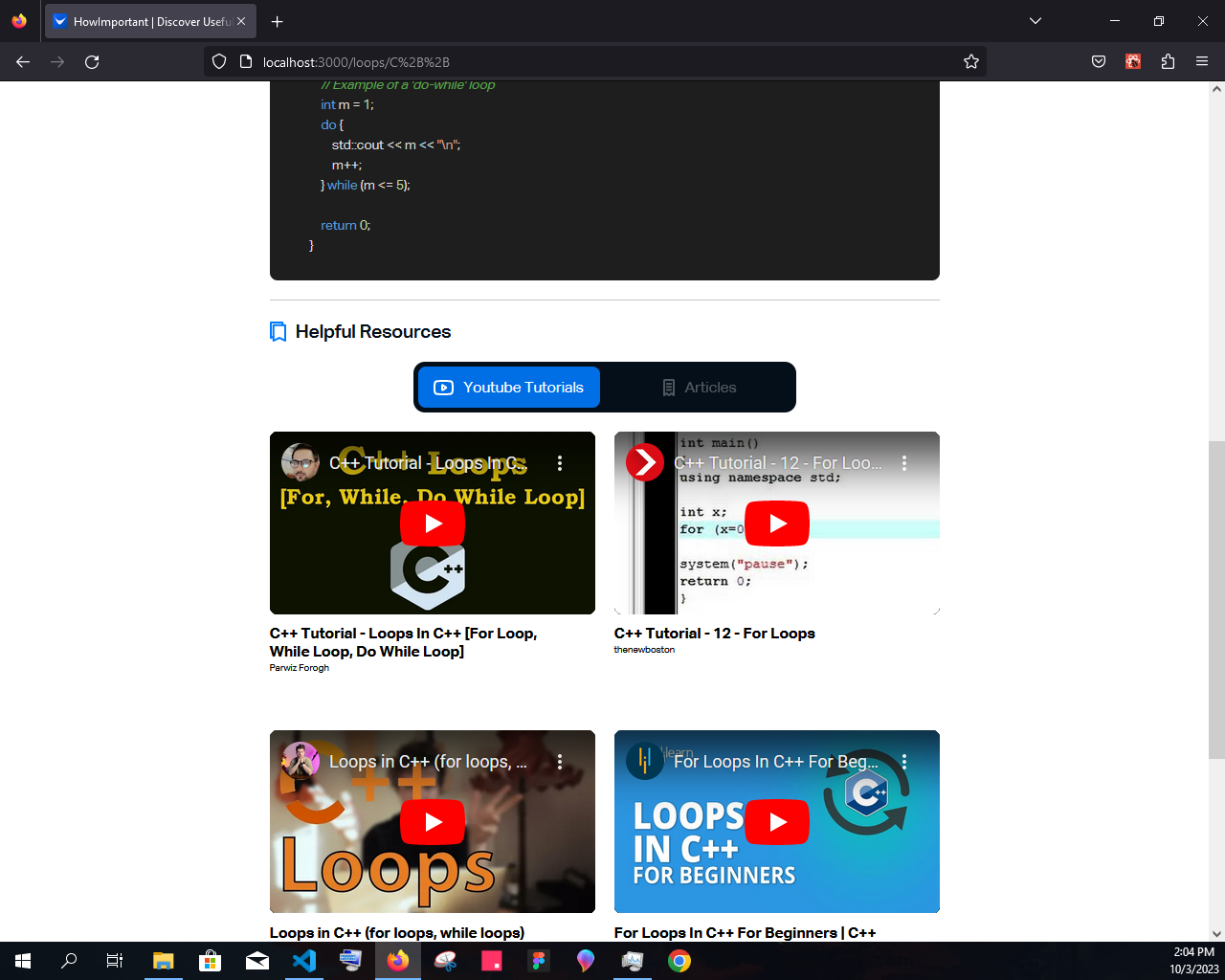Open a new browser tab
The image size is (1225, 980).
tap(277, 21)
